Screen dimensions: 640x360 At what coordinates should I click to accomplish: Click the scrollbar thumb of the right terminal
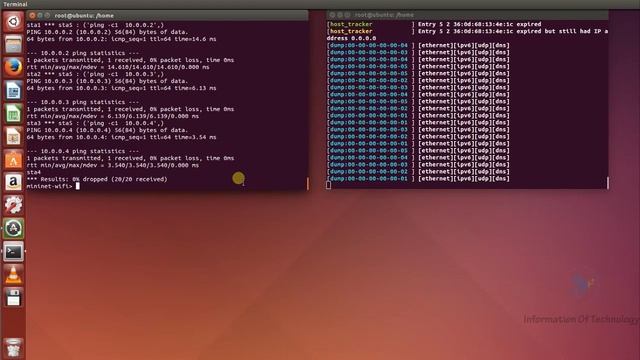point(608,183)
